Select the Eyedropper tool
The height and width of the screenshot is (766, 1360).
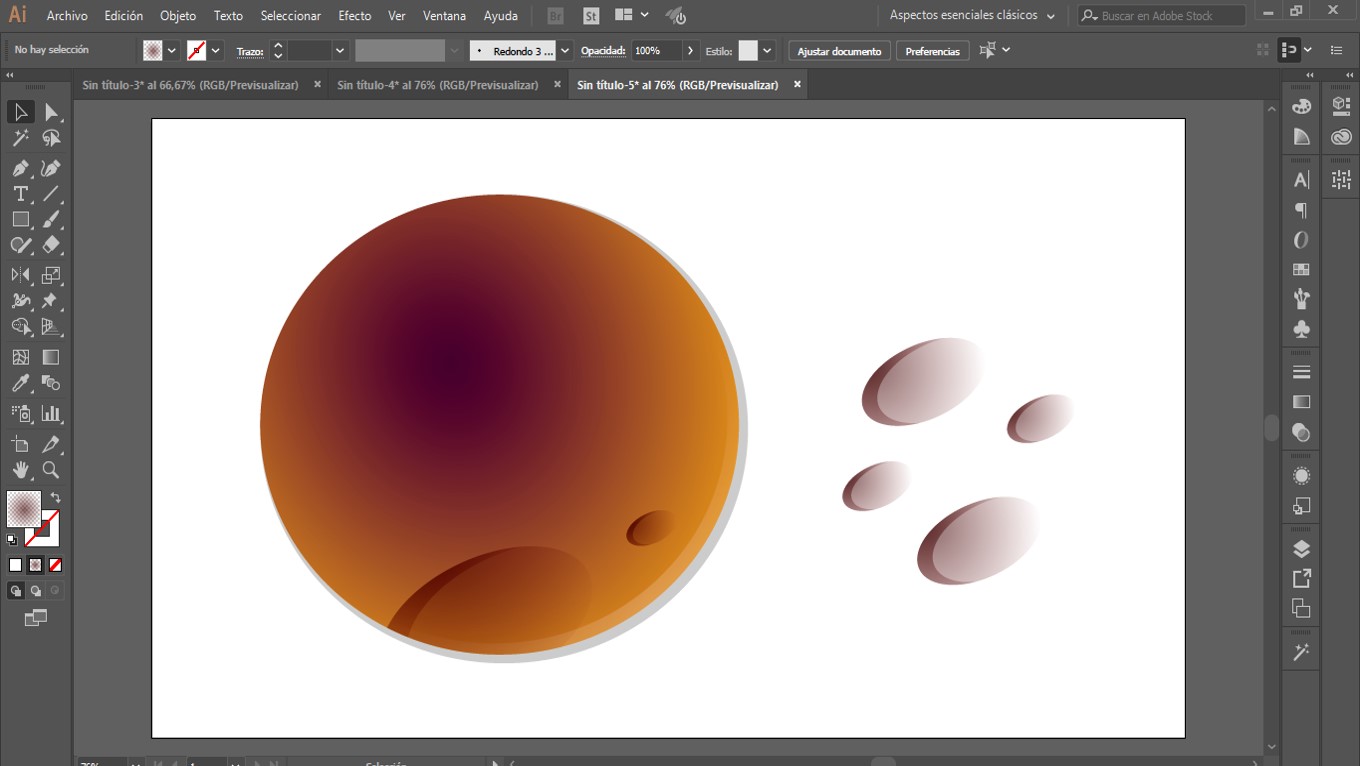(x=21, y=383)
